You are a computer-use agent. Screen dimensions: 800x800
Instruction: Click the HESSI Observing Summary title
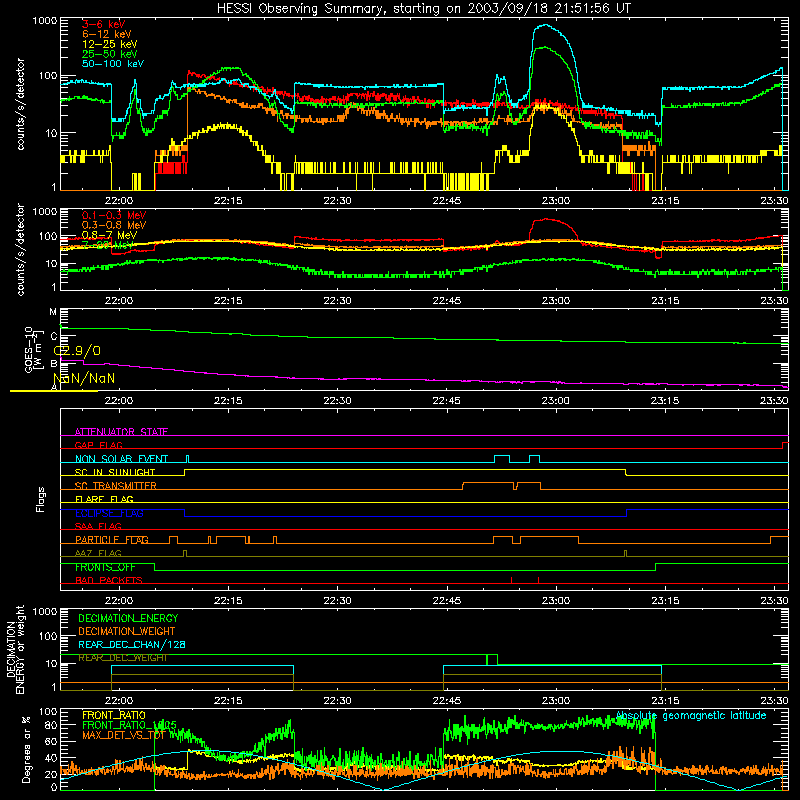[x=423, y=9]
